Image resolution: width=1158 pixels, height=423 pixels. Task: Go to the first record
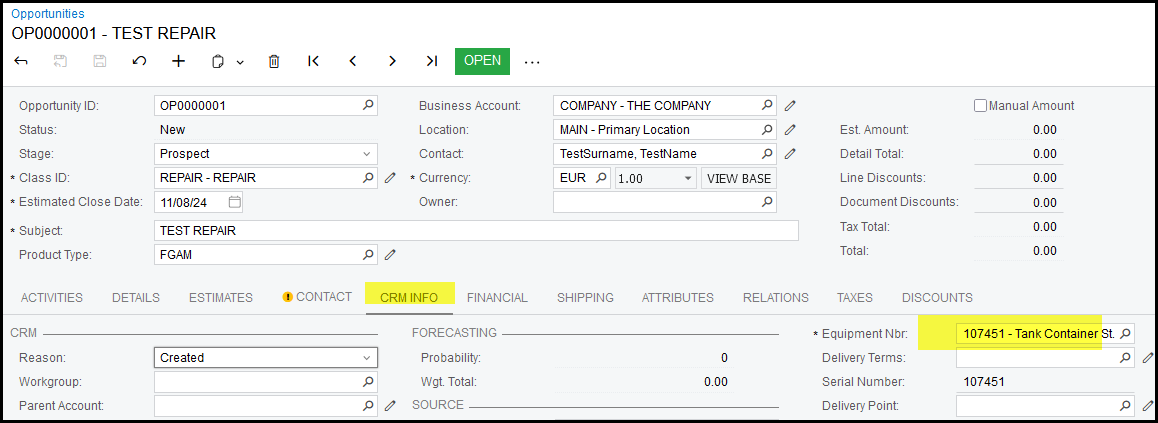click(313, 61)
